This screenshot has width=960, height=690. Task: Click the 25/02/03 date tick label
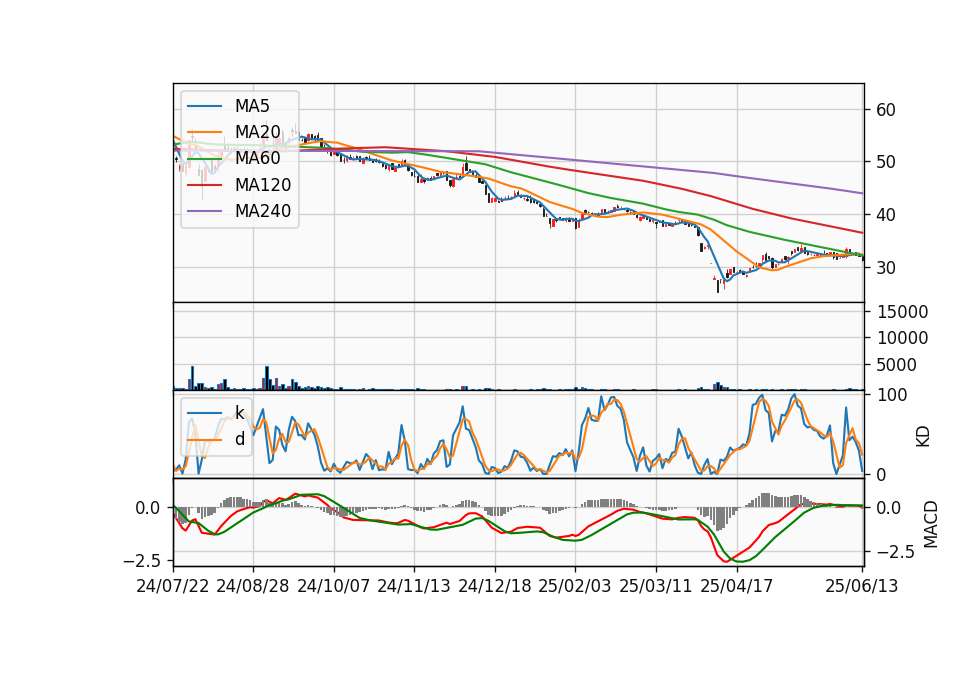(x=575, y=586)
